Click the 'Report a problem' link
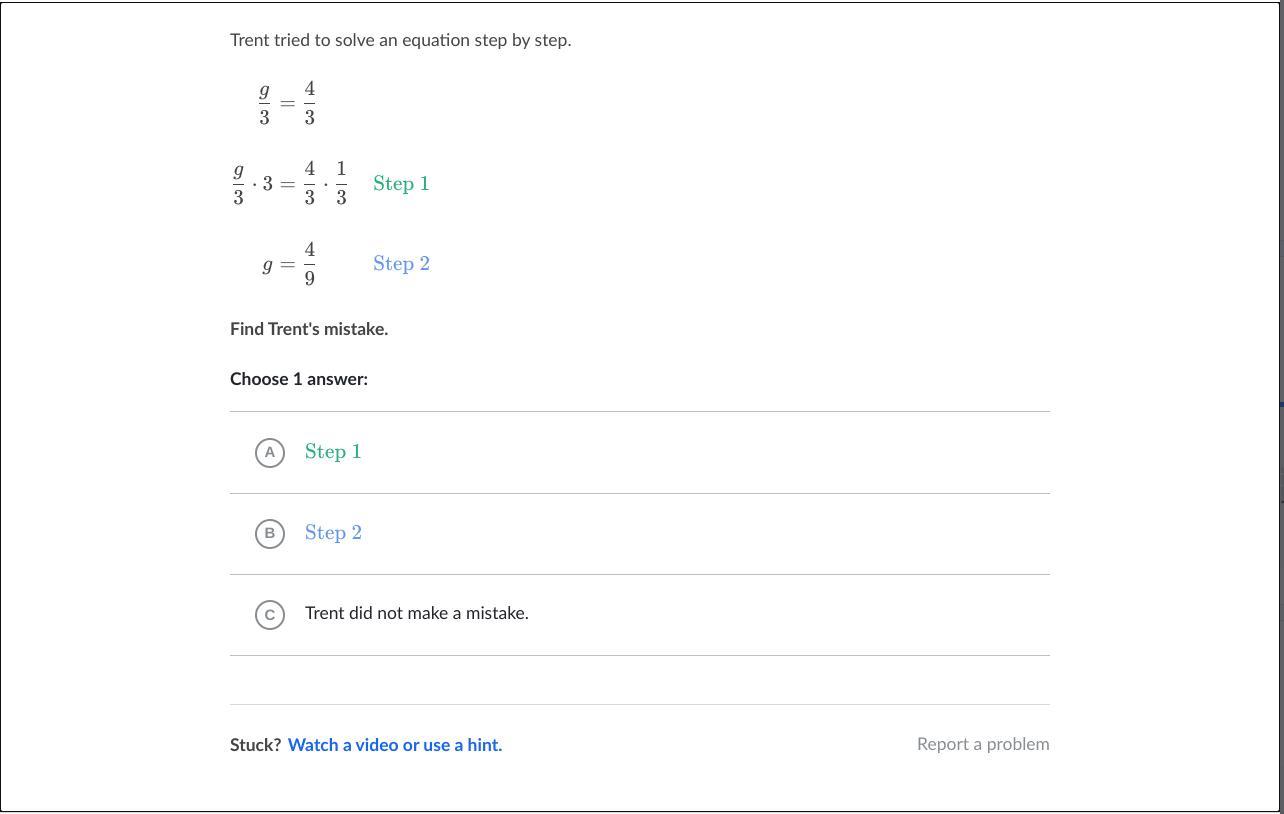1284x814 pixels. [983, 744]
